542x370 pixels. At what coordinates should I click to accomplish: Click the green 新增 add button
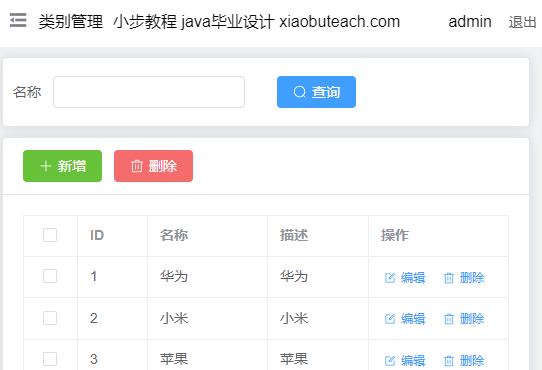point(63,166)
